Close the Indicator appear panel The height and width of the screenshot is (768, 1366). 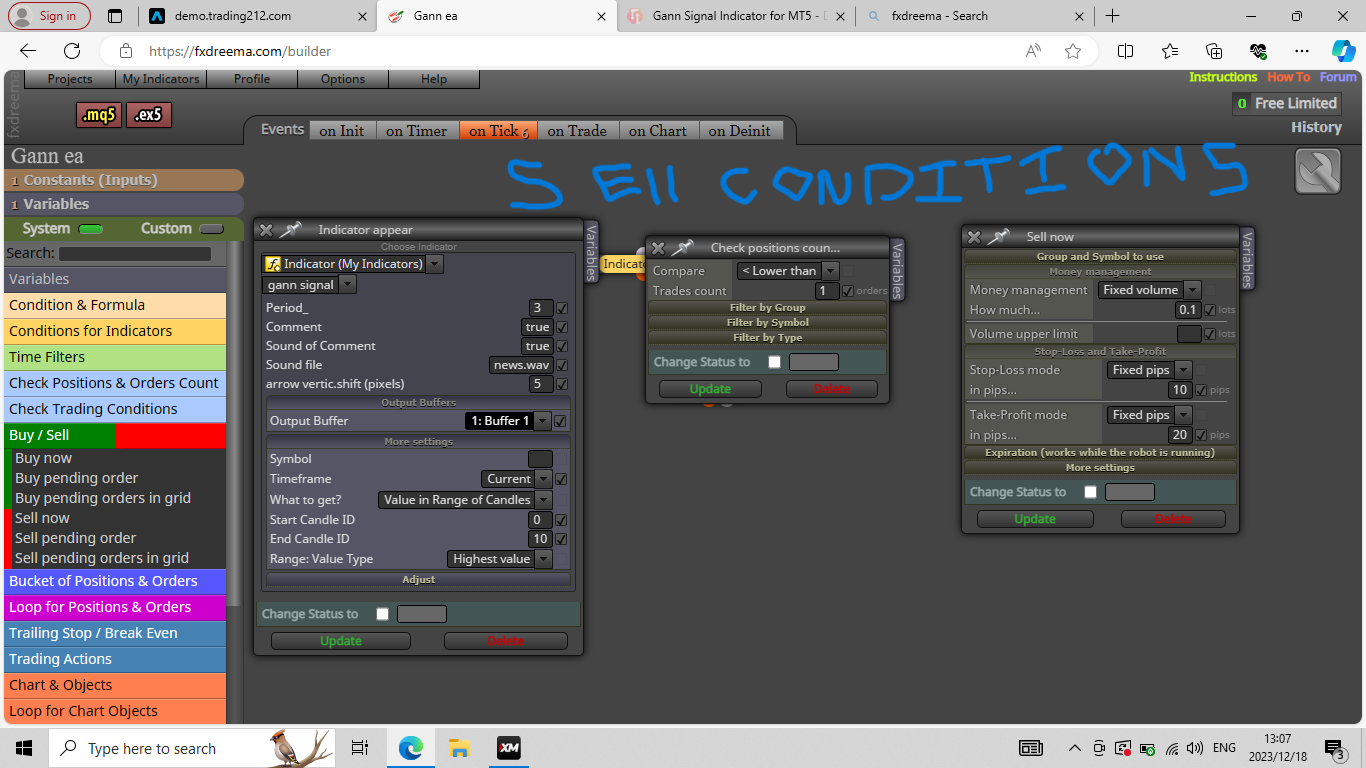[x=266, y=230]
